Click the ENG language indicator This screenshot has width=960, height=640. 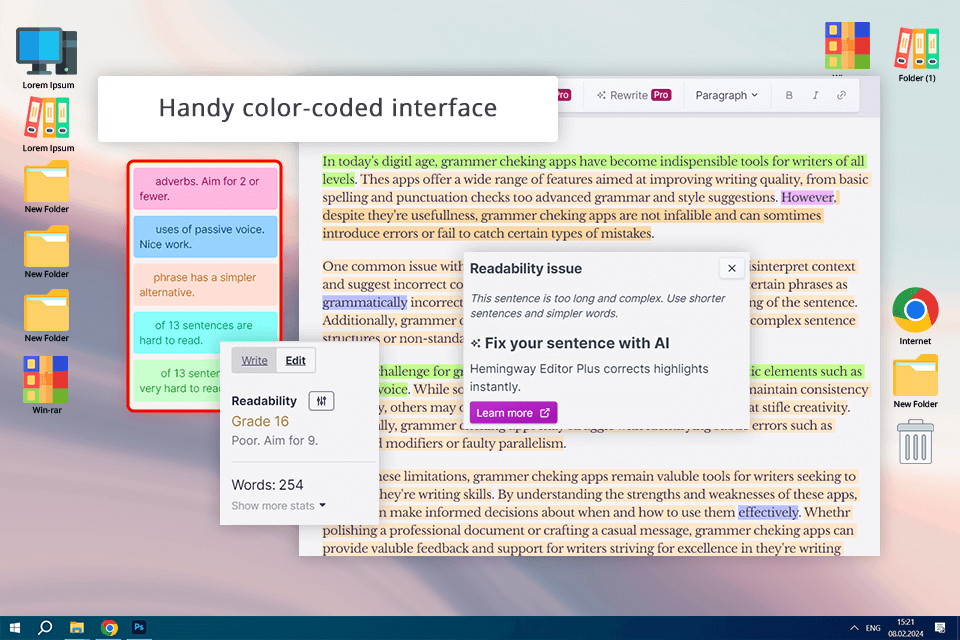coord(873,628)
